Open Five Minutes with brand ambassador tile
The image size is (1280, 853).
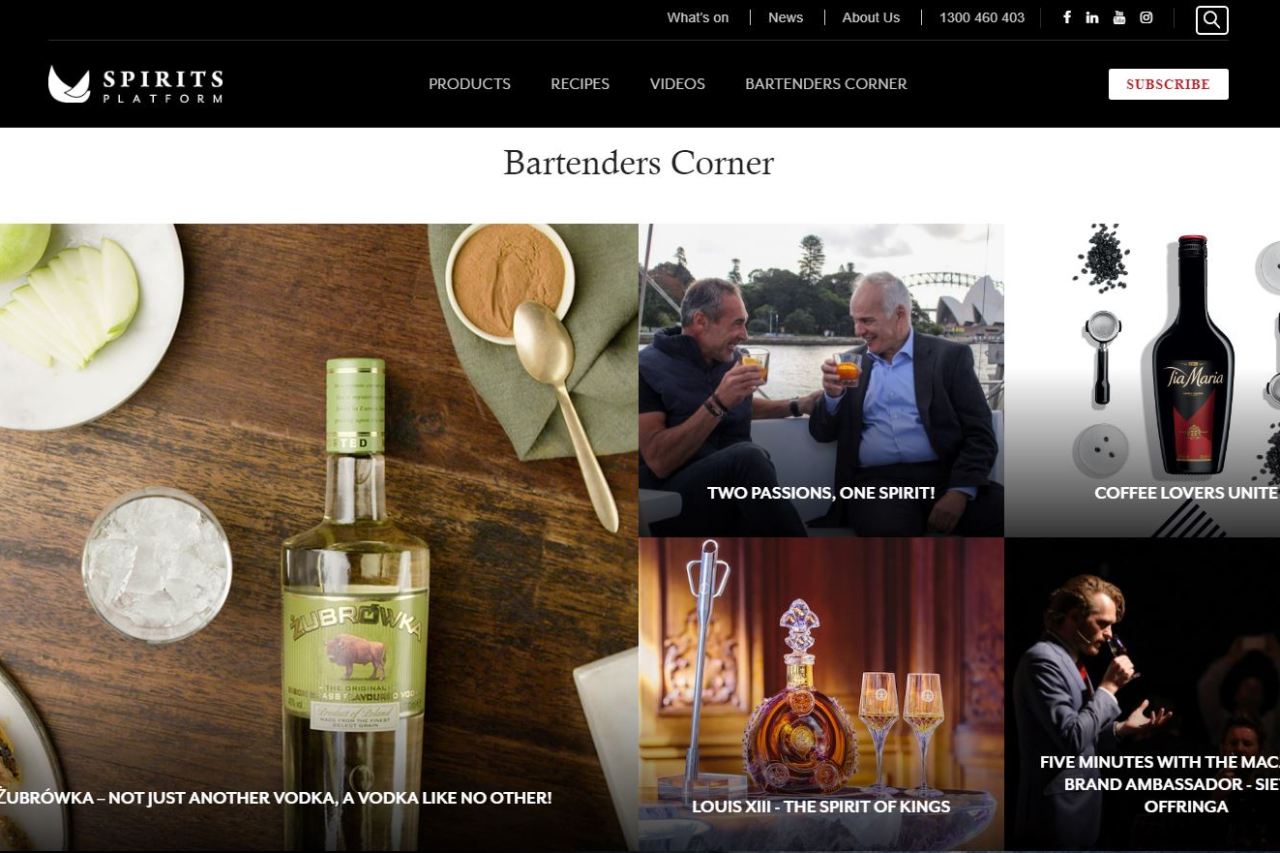1142,695
